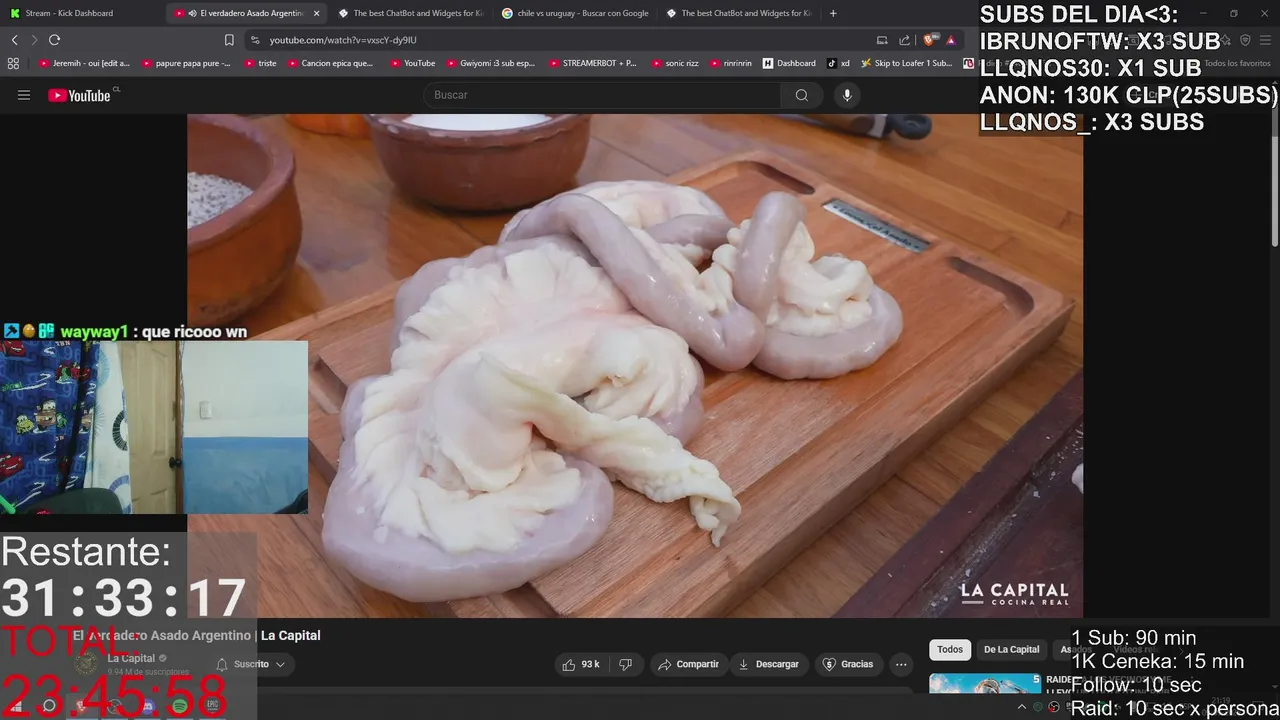Screen dimensions: 1280x720
Task: Open the bookmarks apps grid icon
Action: 13,63
